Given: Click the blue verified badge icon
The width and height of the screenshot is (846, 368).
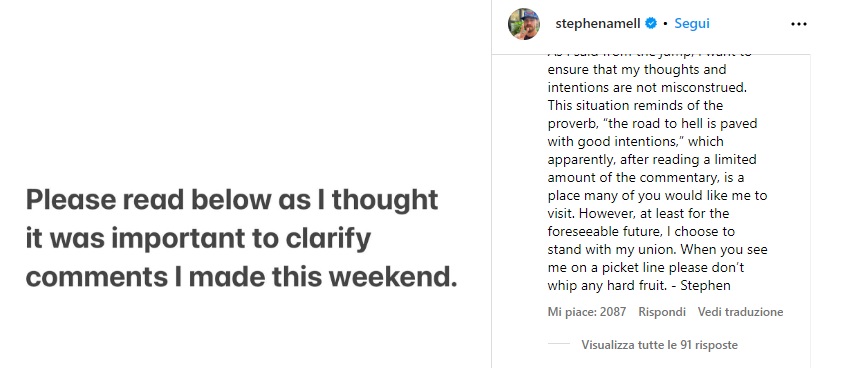Looking at the screenshot, I should point(651,24).
